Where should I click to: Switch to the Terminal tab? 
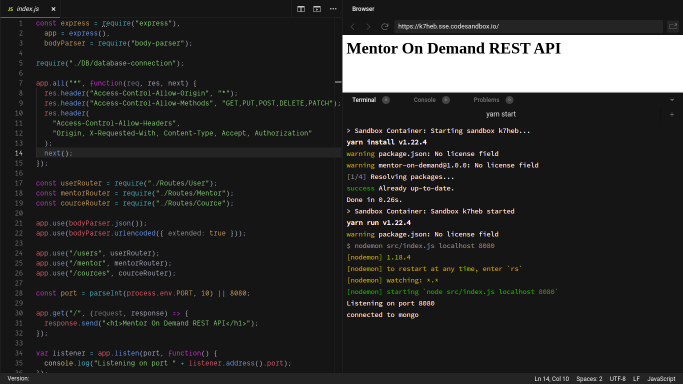(364, 100)
